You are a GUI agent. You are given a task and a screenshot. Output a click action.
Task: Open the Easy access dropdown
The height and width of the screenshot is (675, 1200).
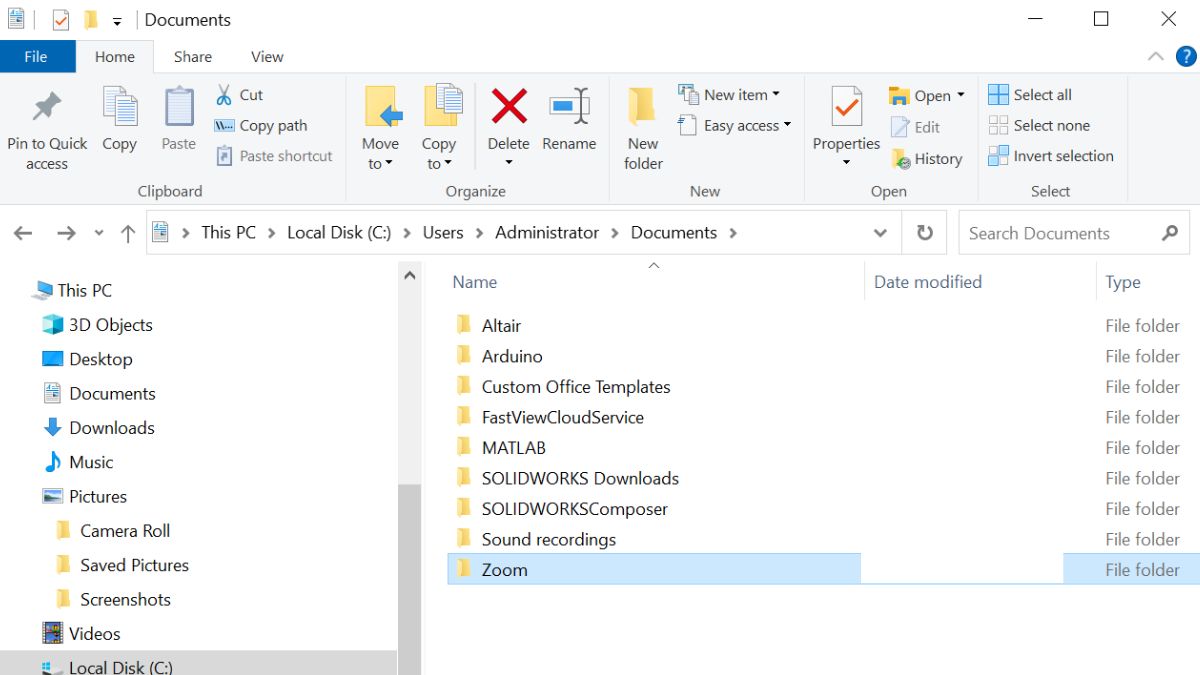tap(735, 125)
